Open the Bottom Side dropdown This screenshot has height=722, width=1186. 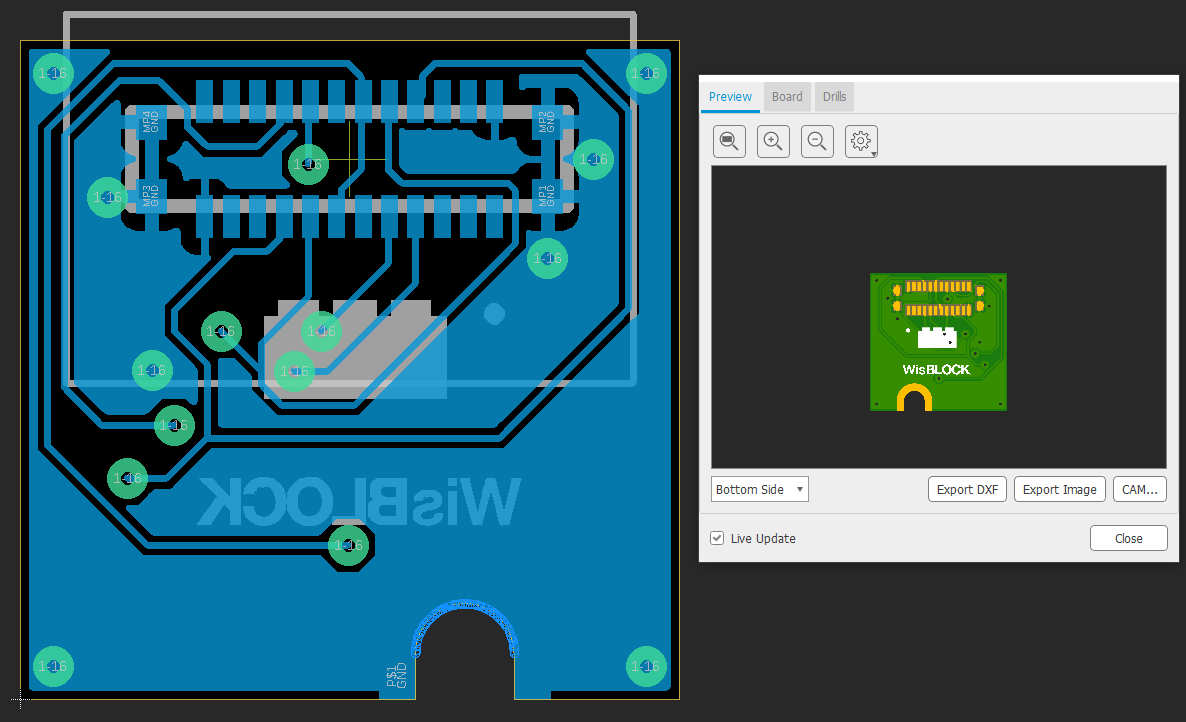point(759,489)
